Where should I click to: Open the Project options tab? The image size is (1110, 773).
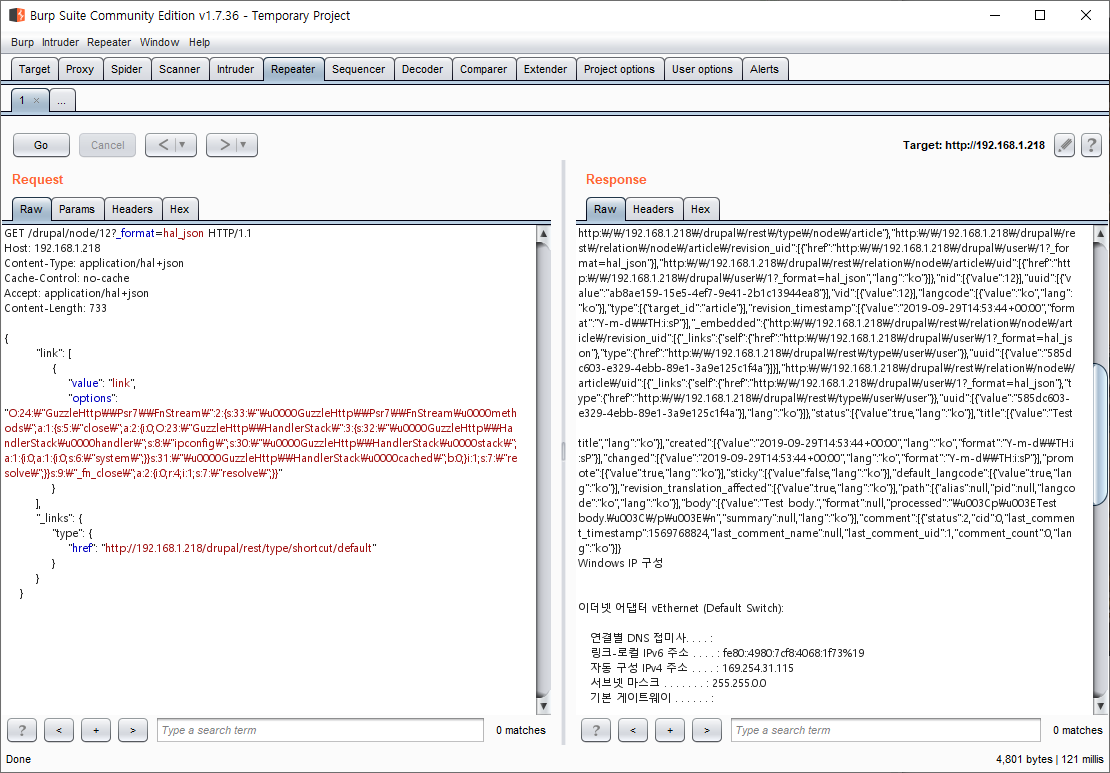[619, 69]
